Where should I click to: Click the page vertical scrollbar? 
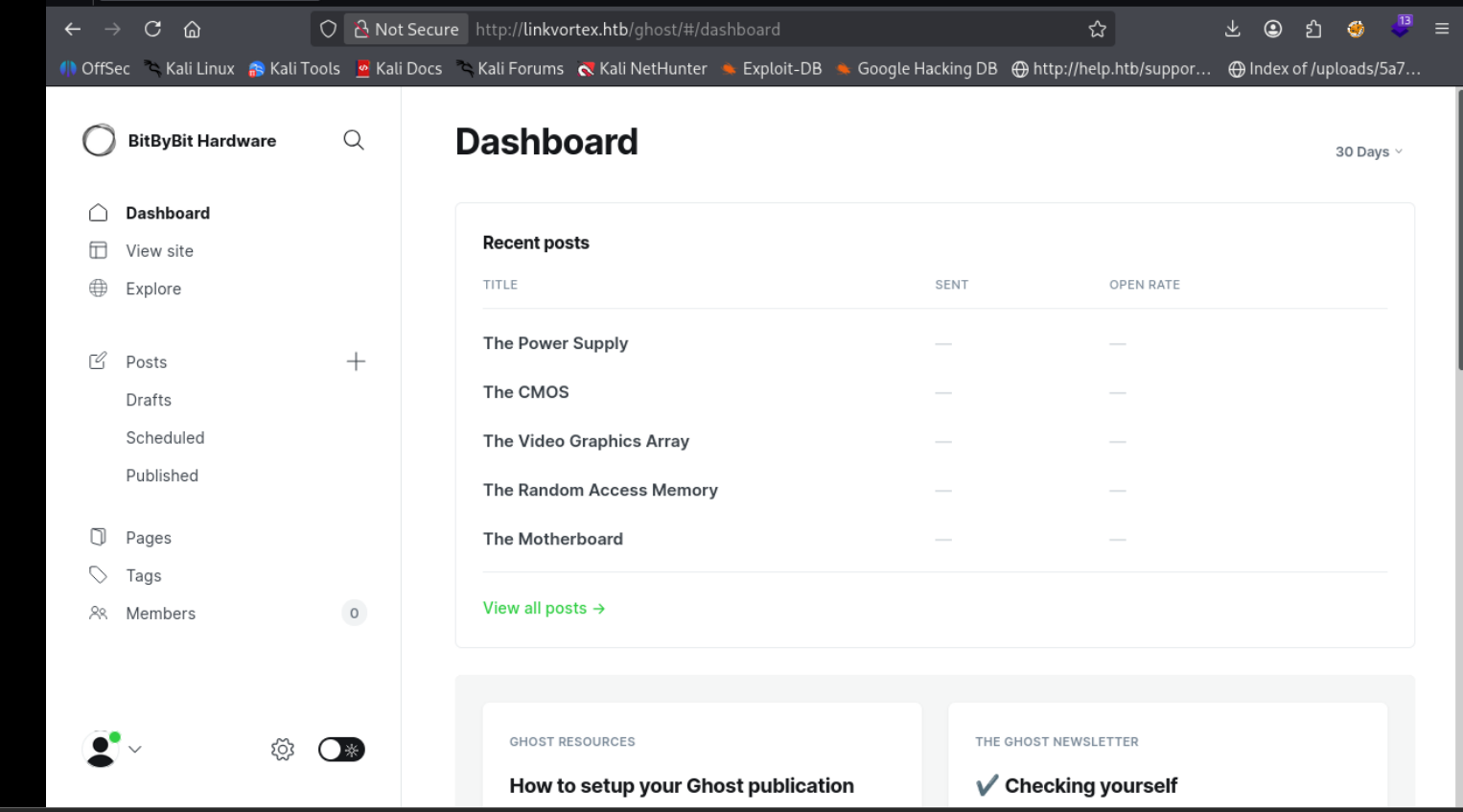click(1458, 230)
